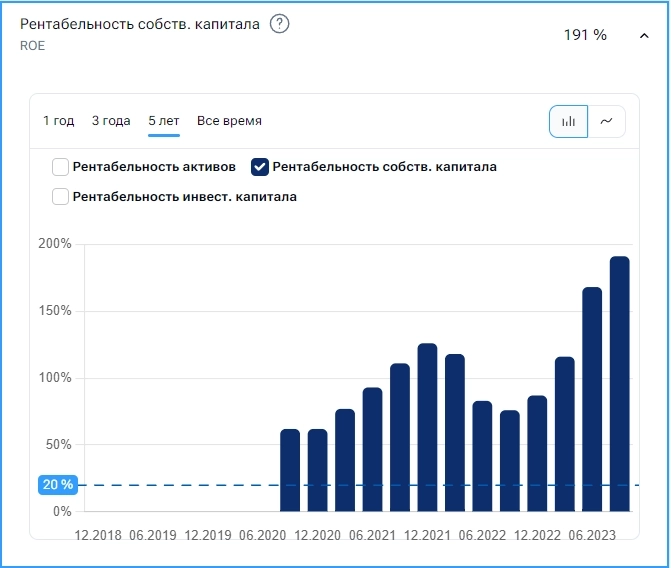The height and width of the screenshot is (568, 671).
Task: Enable the Рентабельность активов checkbox
Action: click(61, 167)
